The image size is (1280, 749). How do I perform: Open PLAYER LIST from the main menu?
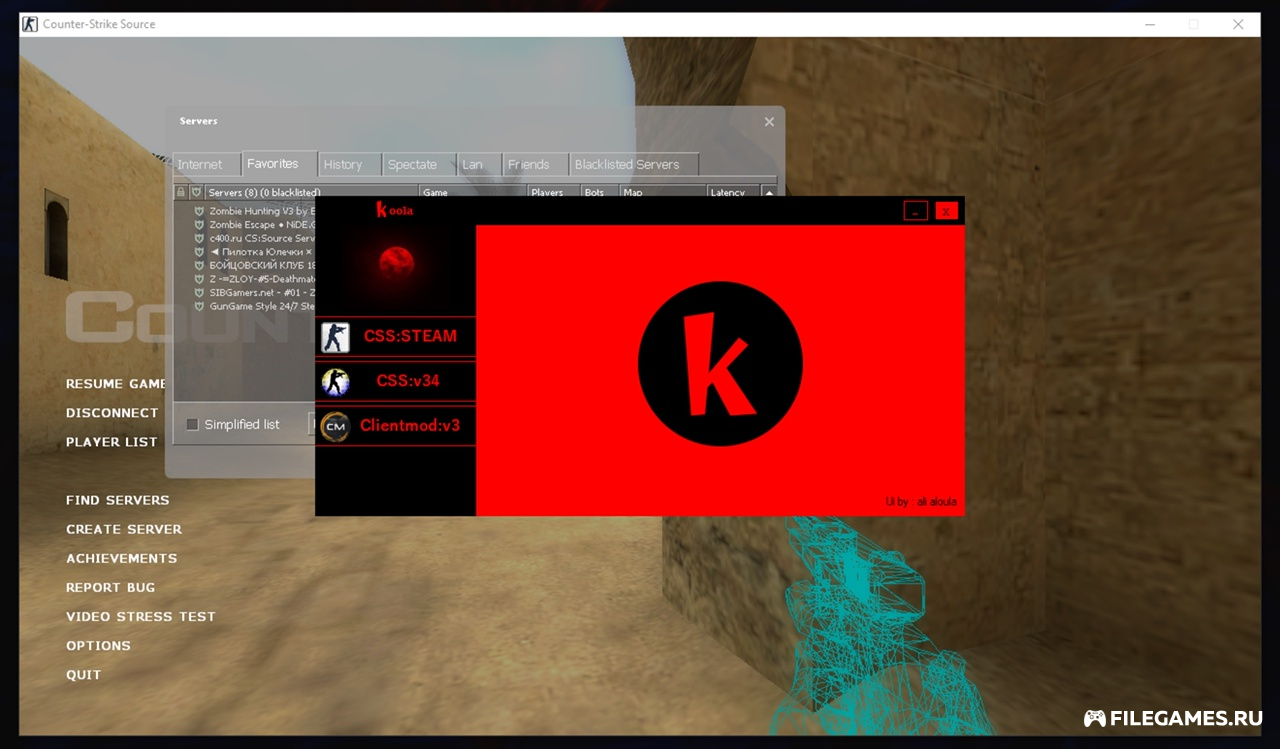point(112,442)
